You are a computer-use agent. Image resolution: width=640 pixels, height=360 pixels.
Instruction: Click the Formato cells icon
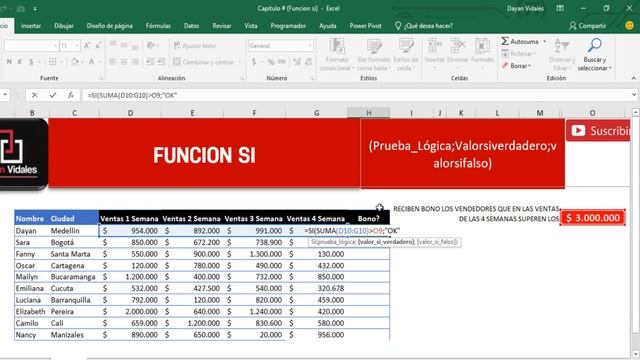pyautogui.click(x=482, y=47)
